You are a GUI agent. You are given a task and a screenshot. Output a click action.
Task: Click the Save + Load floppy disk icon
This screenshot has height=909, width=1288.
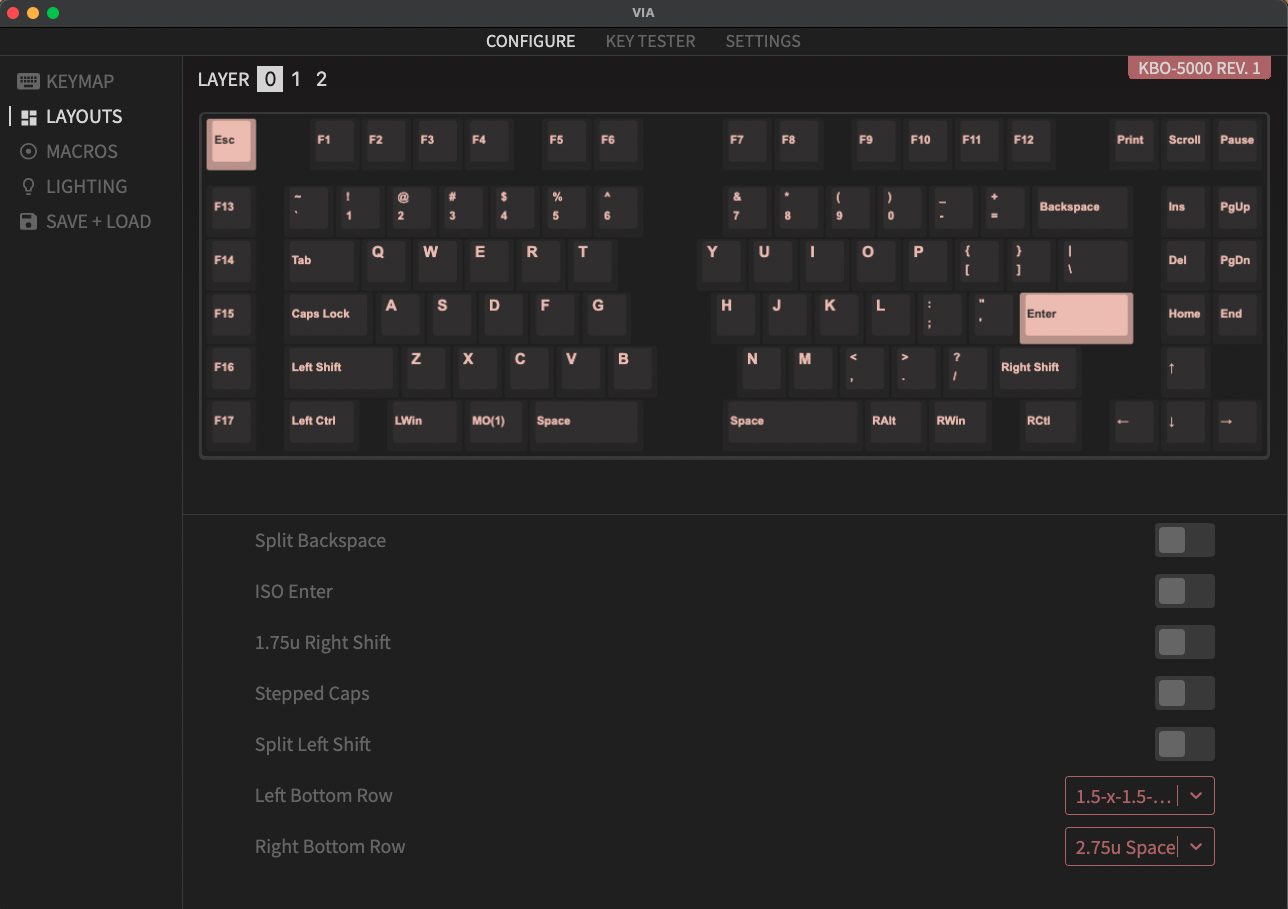tap(28, 221)
